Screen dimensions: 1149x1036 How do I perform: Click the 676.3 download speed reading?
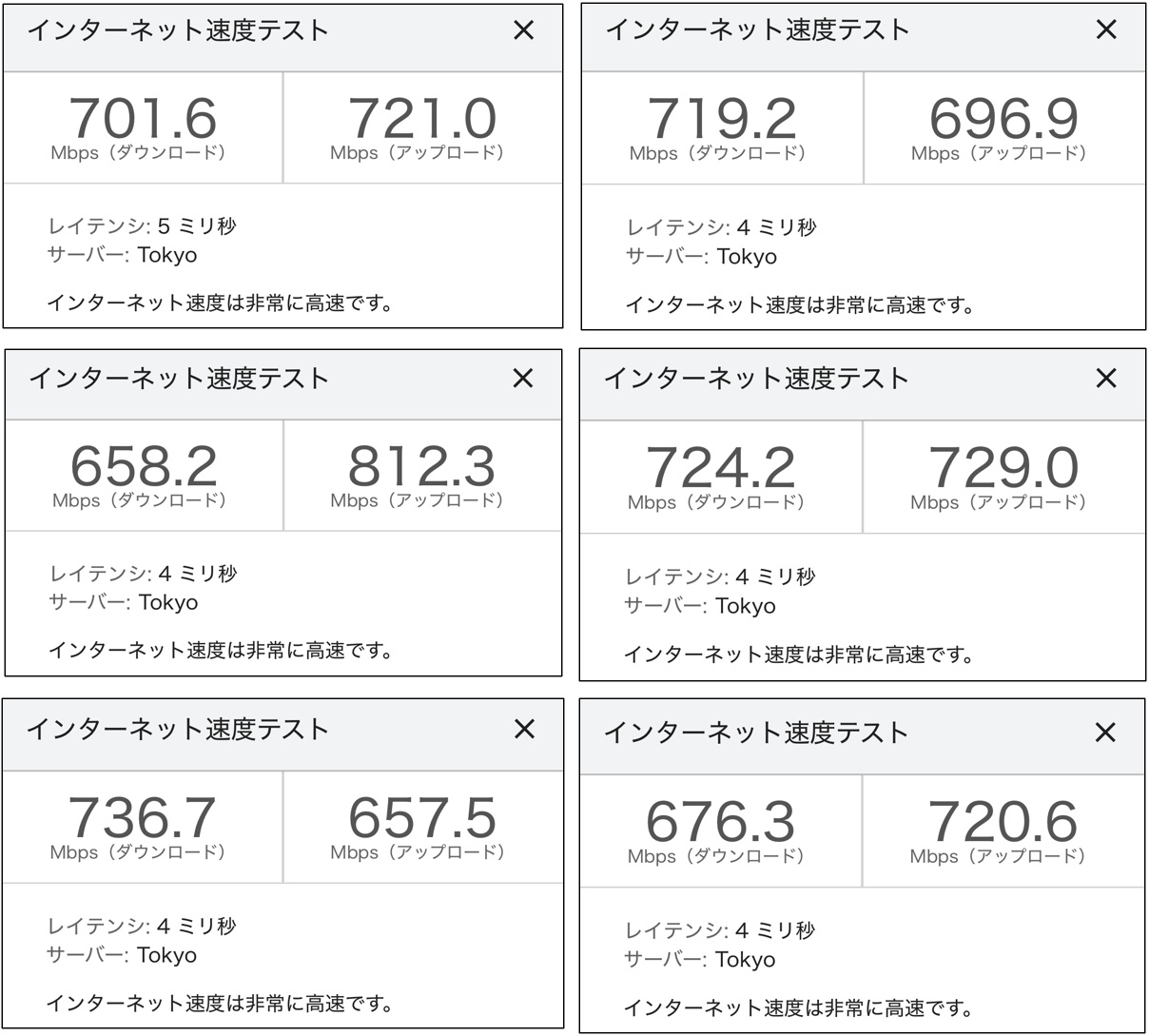[720, 822]
